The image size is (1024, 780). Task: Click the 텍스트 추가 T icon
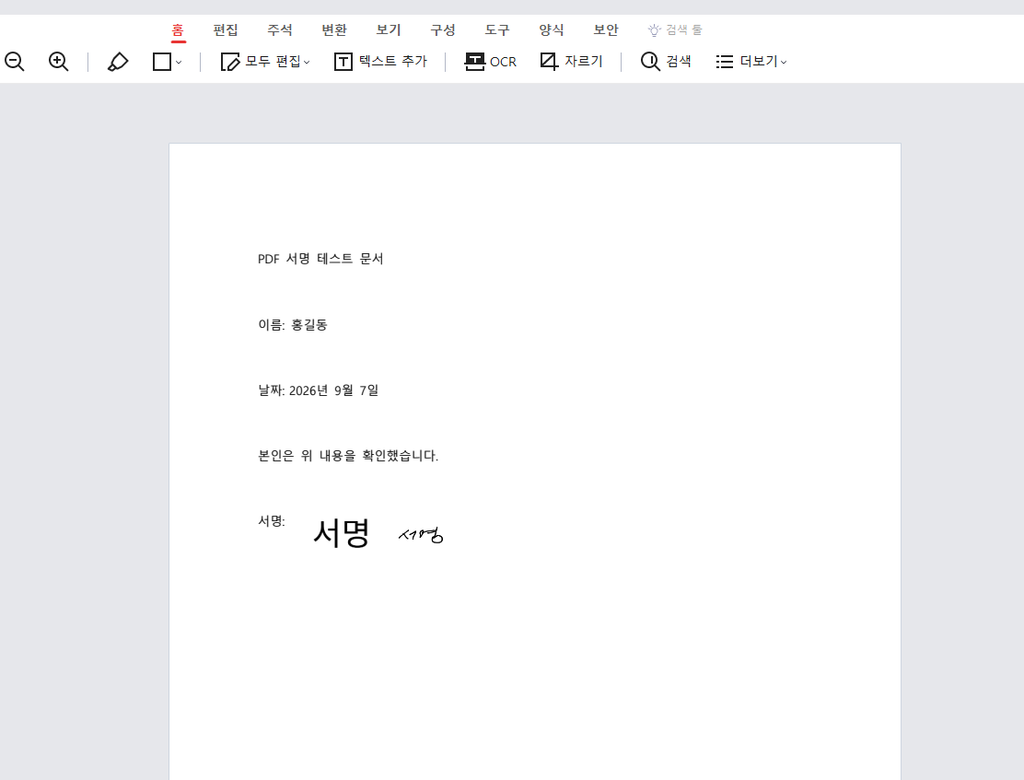point(343,61)
